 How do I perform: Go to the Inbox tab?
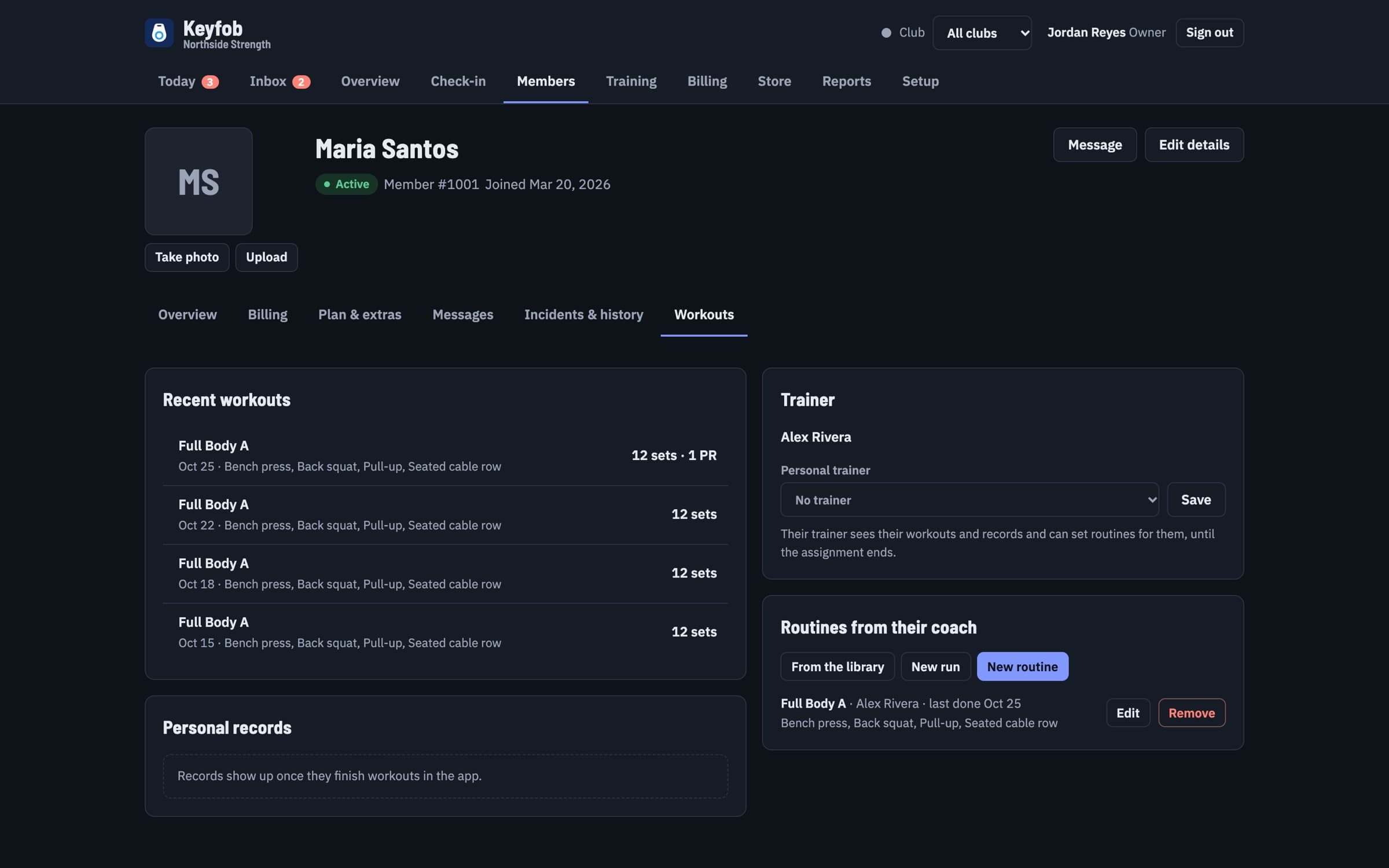click(280, 81)
